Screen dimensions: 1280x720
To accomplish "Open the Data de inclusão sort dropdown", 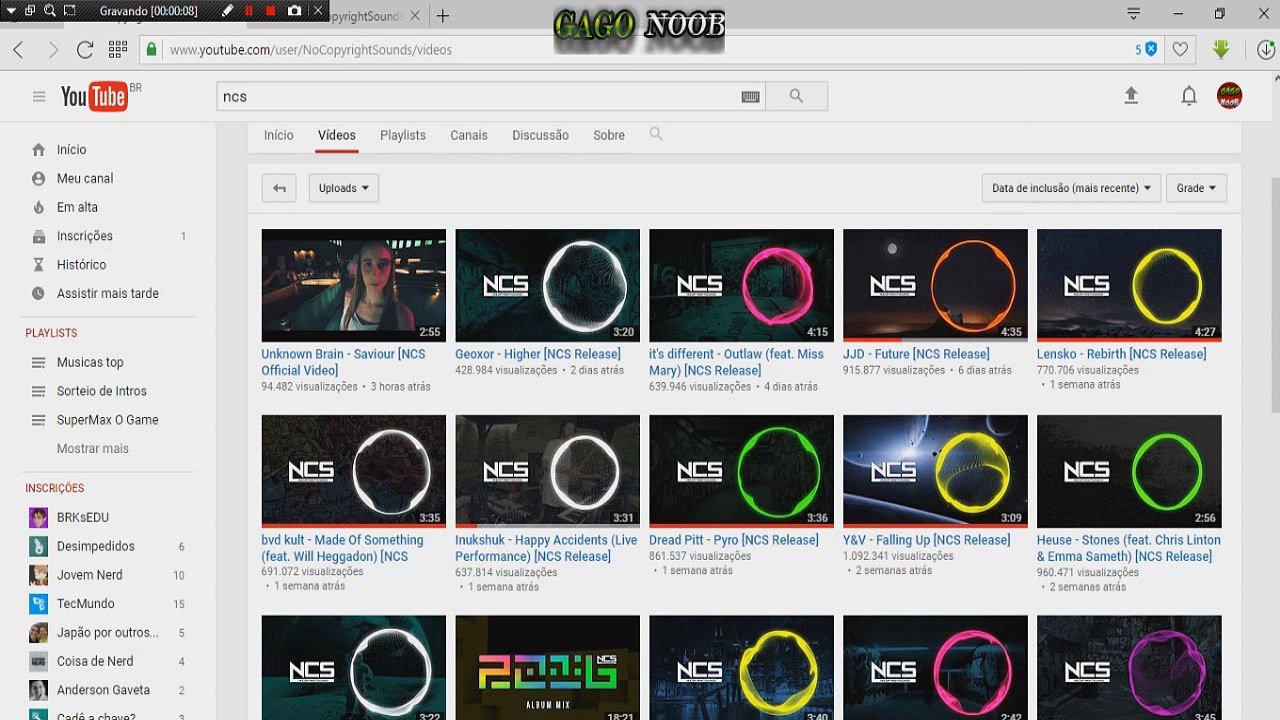I will click(x=1070, y=188).
